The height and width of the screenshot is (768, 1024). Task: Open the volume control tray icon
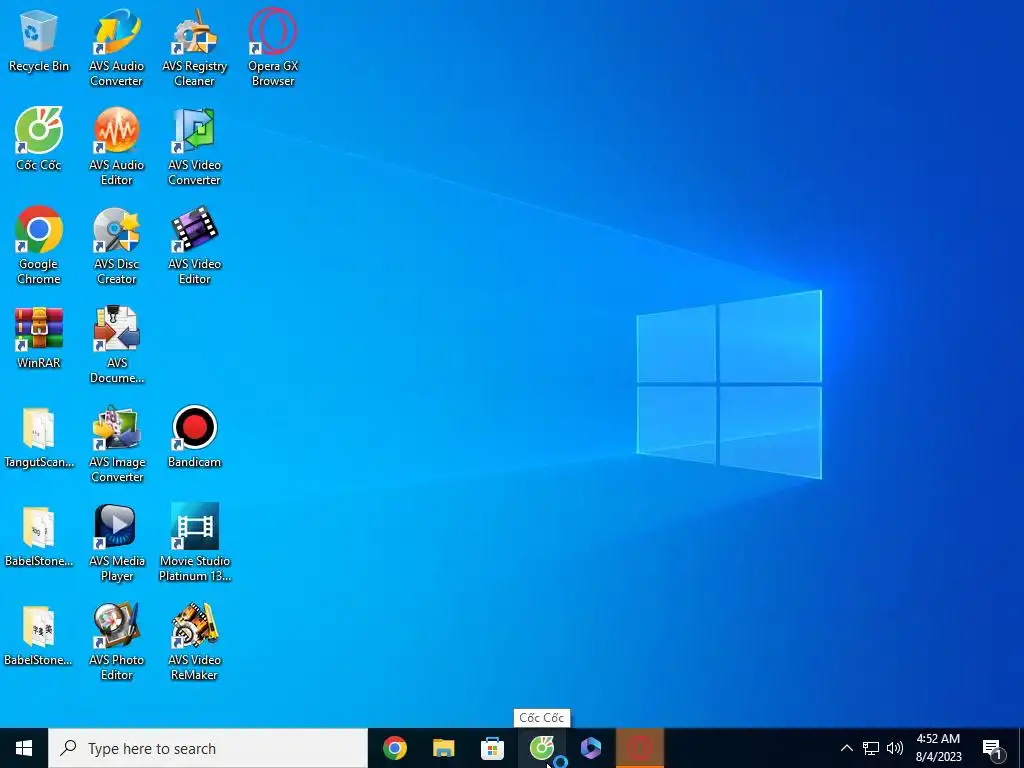[895, 748]
